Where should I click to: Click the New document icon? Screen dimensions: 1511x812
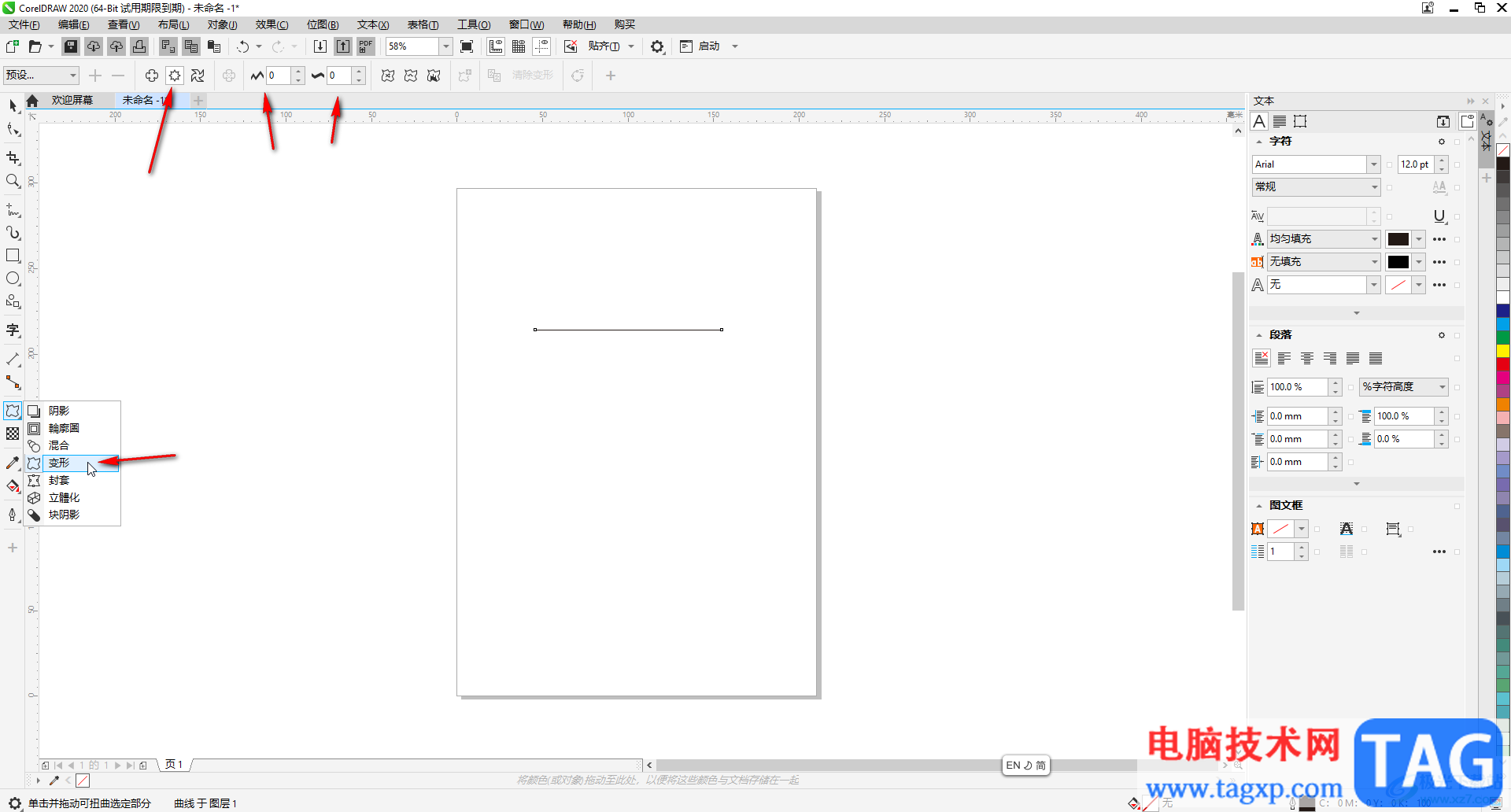click(x=13, y=46)
